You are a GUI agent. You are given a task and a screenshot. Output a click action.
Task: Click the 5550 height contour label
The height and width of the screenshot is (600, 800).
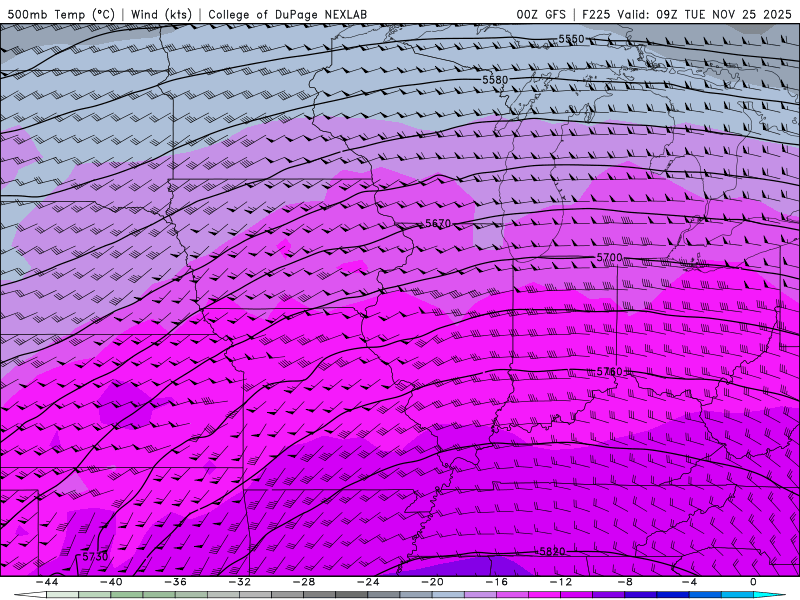(571, 39)
